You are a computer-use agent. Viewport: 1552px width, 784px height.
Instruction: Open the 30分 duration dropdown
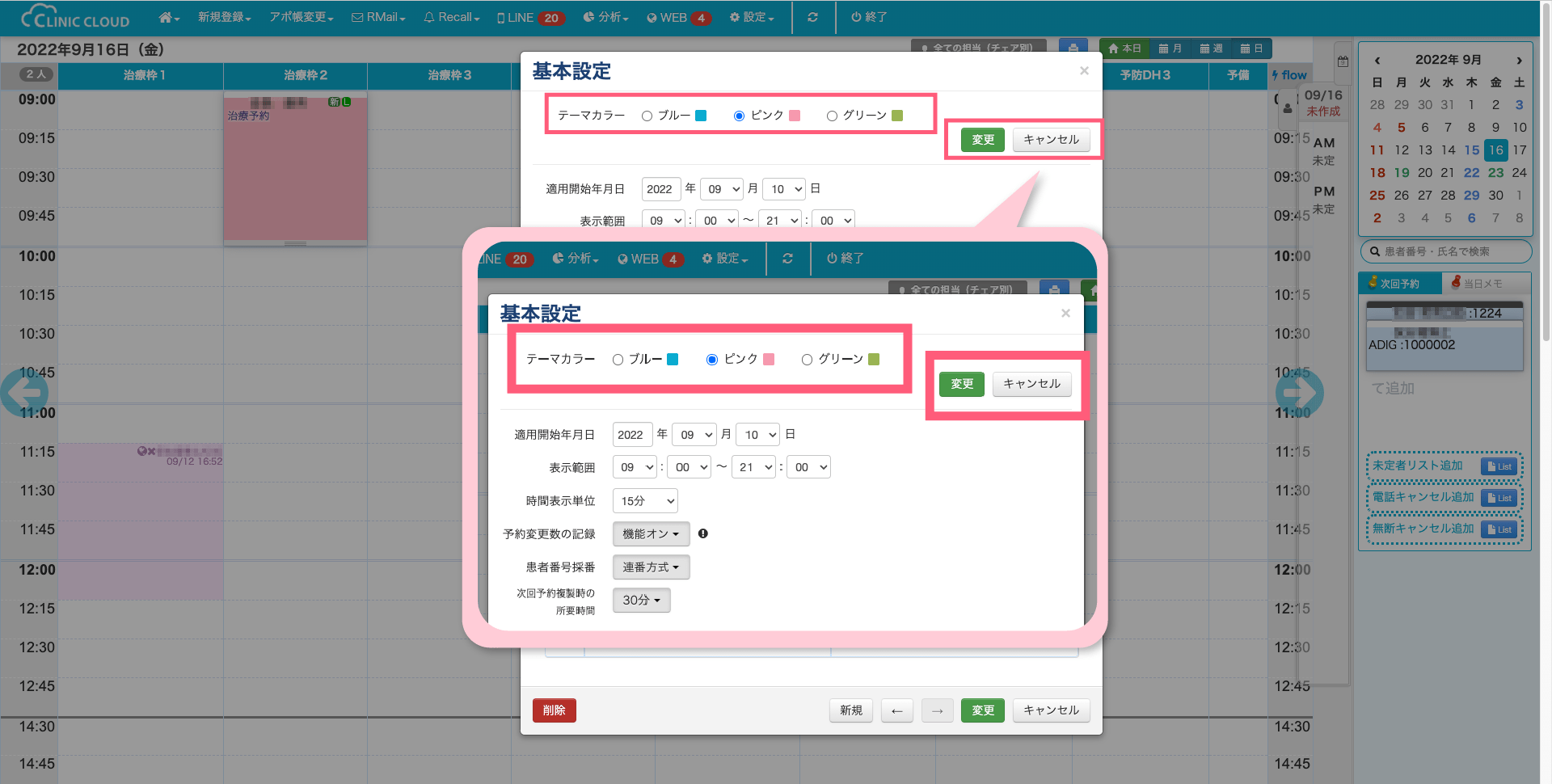(x=641, y=601)
